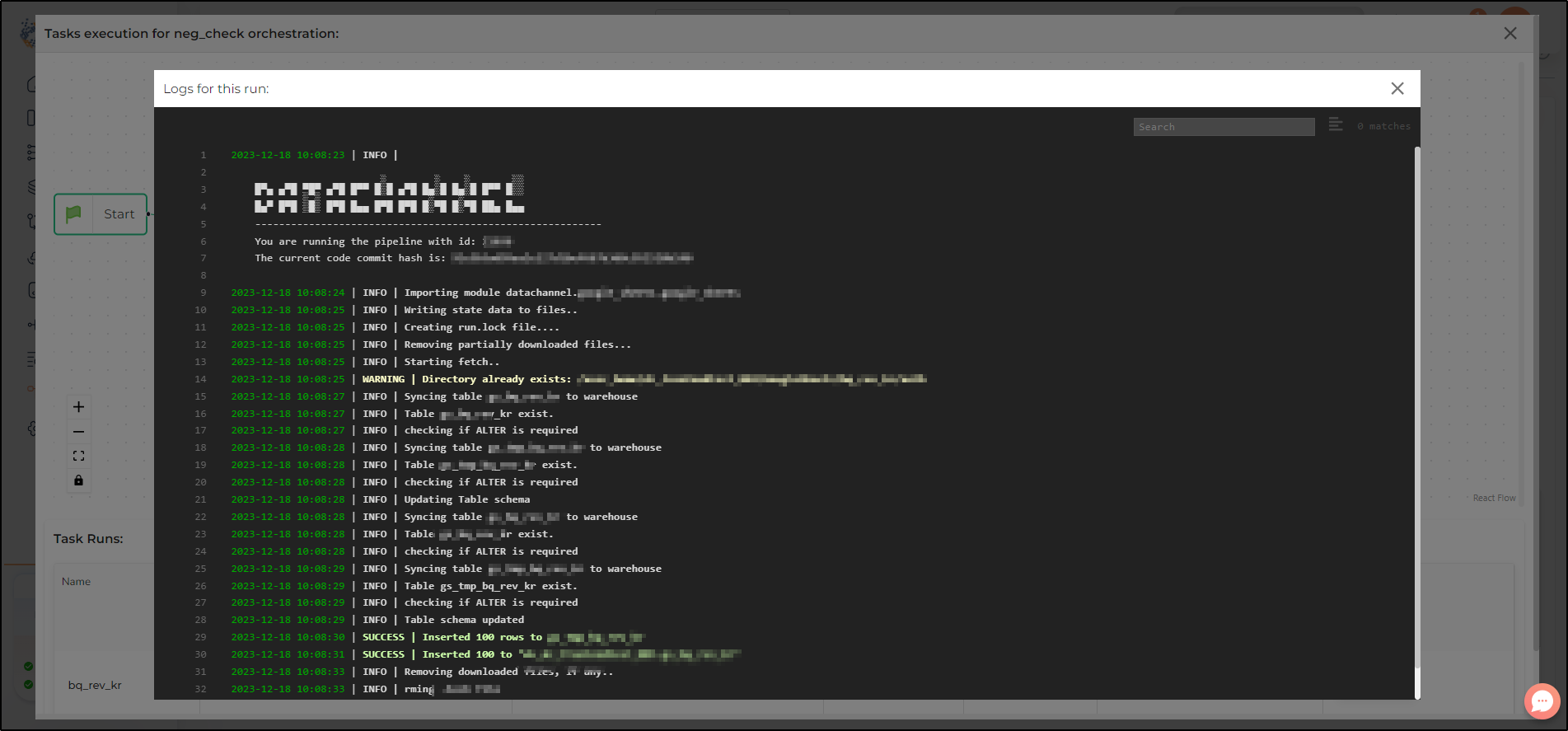Click the '0 matches' search counter
This screenshot has width=1568, height=731.
(x=1383, y=127)
